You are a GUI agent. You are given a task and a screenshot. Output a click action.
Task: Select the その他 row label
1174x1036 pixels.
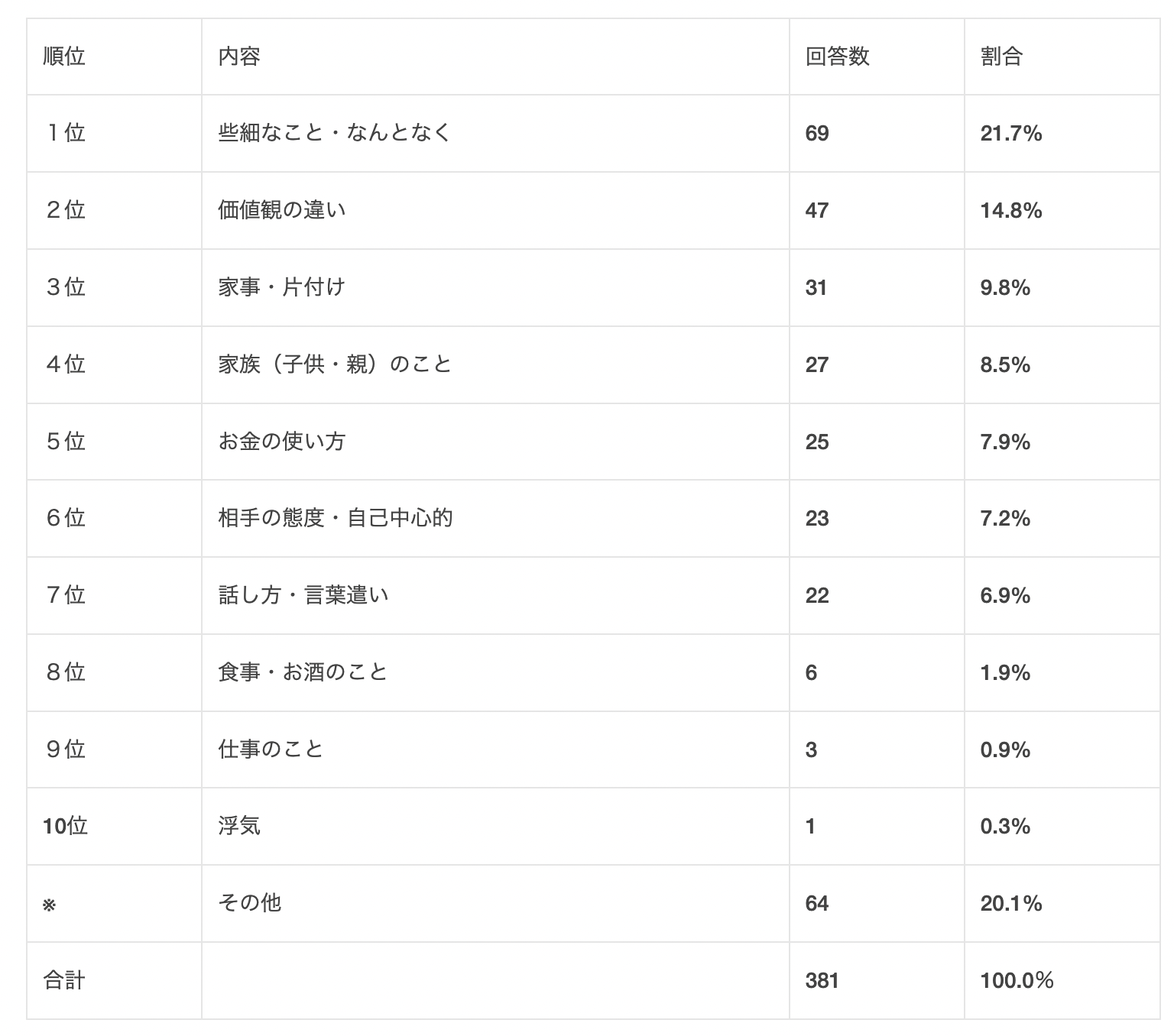pyautogui.click(x=250, y=903)
